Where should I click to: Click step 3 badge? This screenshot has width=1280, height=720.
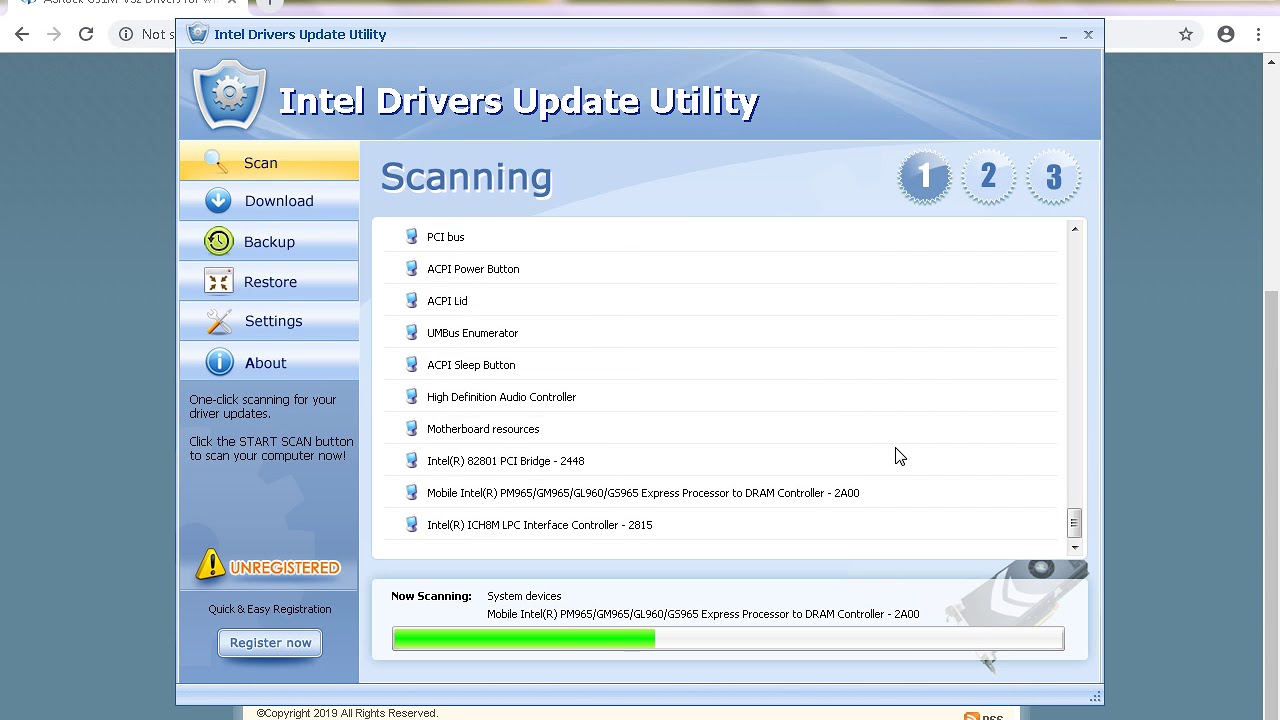tap(1053, 177)
